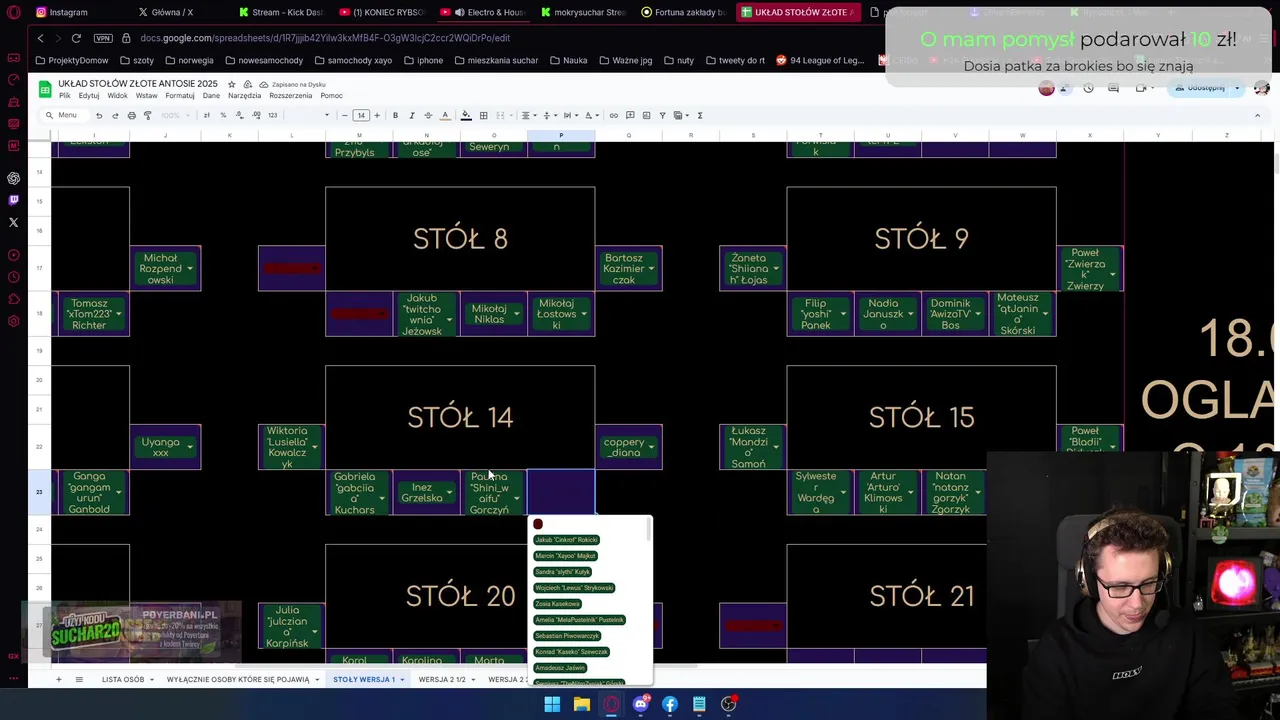
Task: Toggle italic text formatting
Action: click(411, 115)
